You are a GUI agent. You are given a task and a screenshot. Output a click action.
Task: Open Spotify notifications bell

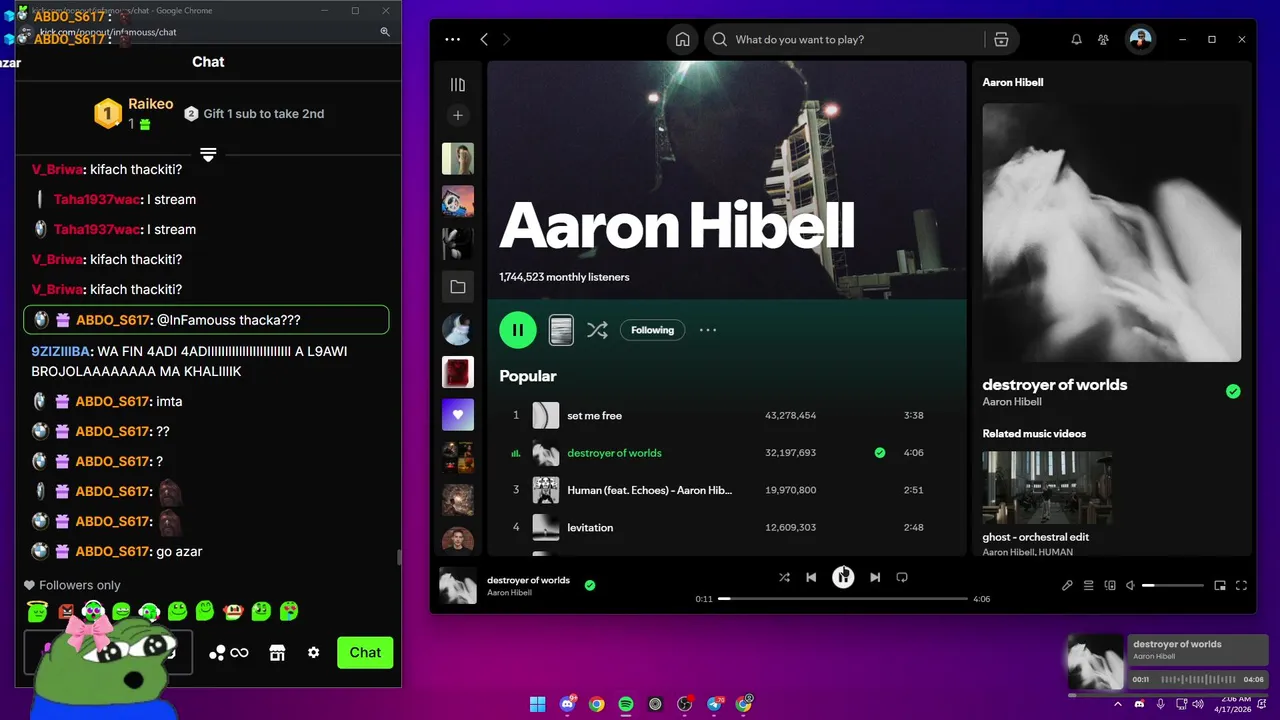coord(1076,40)
